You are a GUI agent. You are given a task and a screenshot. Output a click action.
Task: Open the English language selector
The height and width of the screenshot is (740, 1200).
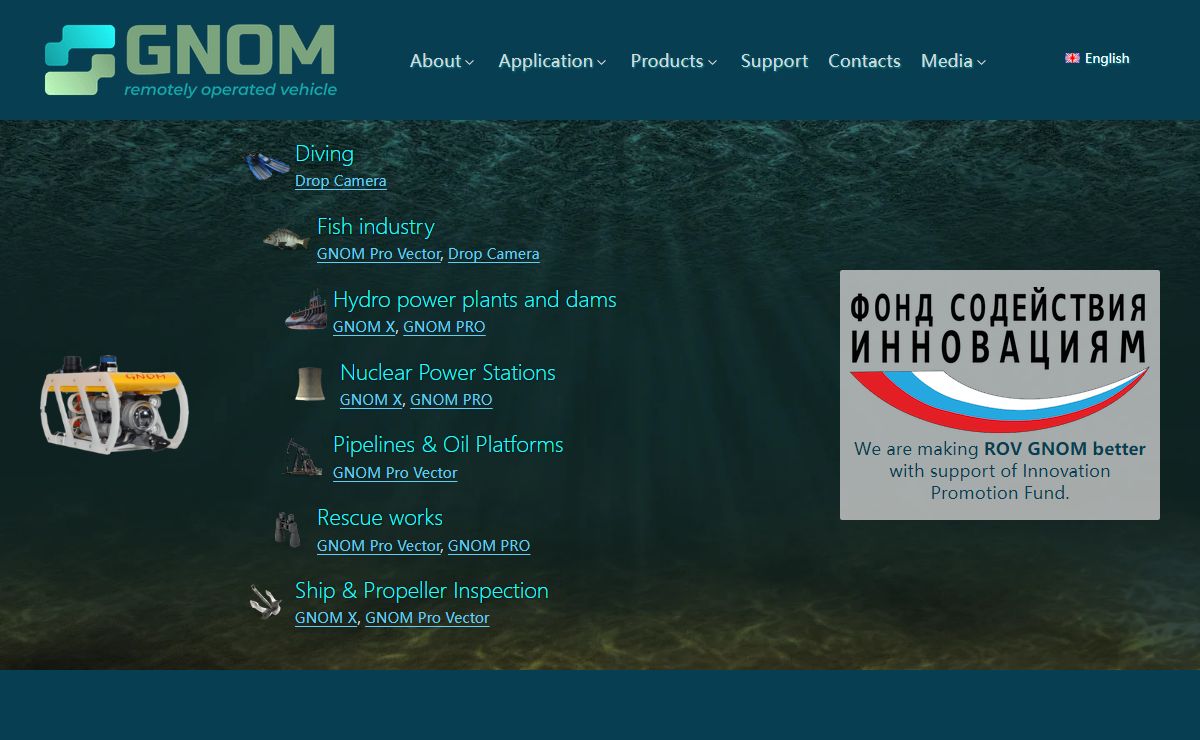pos(1097,58)
